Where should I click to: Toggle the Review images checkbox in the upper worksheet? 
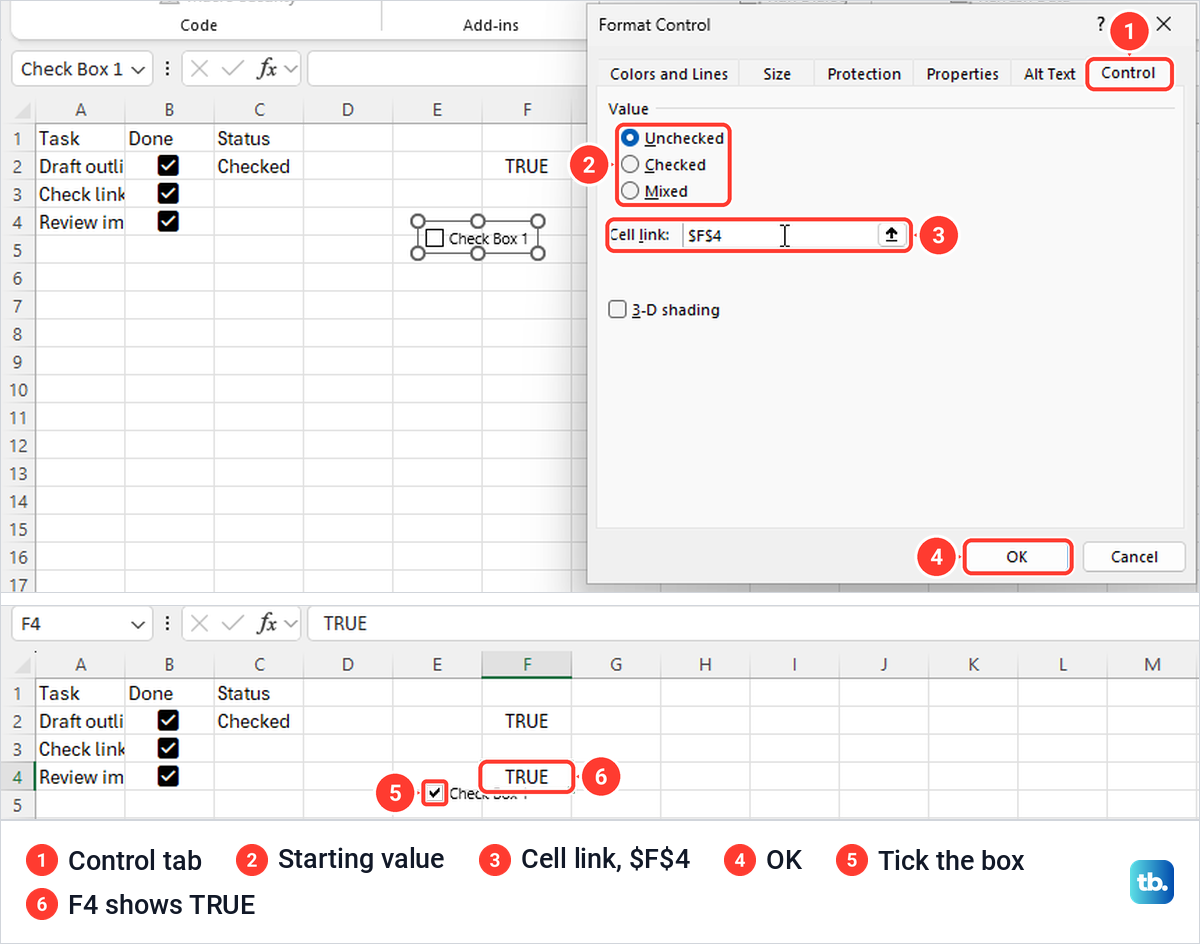168,221
